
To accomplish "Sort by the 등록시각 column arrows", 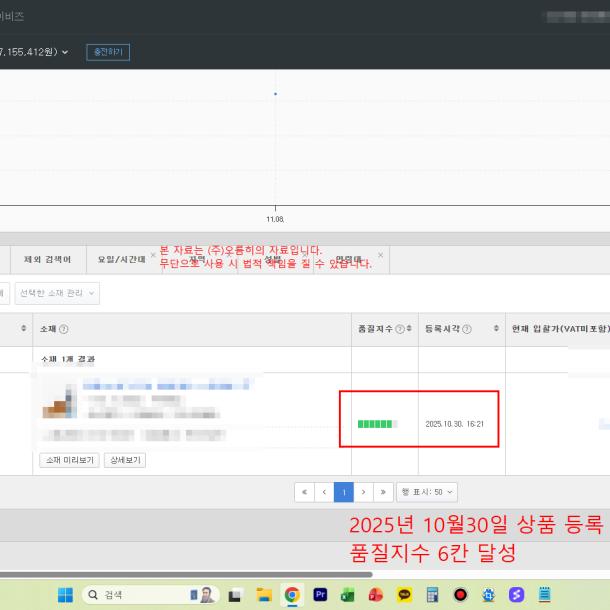I will click(496, 330).
